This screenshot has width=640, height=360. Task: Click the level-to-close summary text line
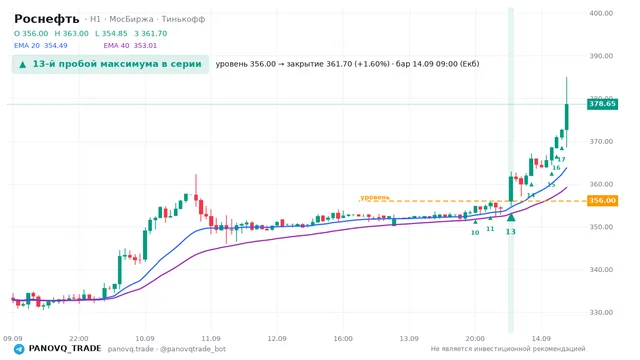point(347,64)
